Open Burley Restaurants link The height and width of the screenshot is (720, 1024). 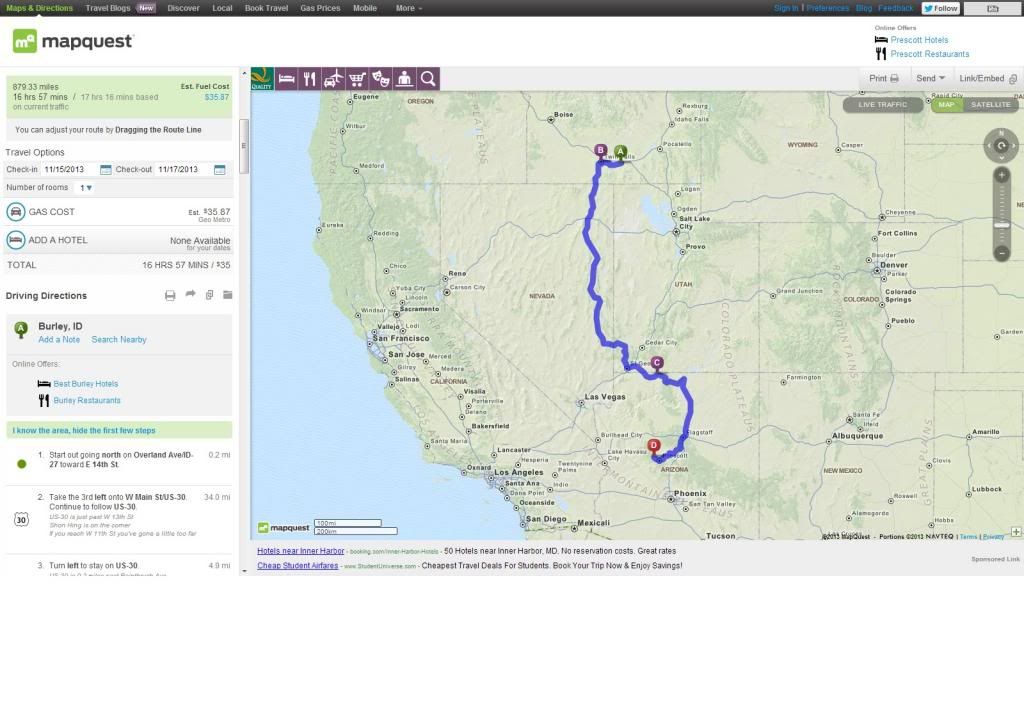click(87, 401)
